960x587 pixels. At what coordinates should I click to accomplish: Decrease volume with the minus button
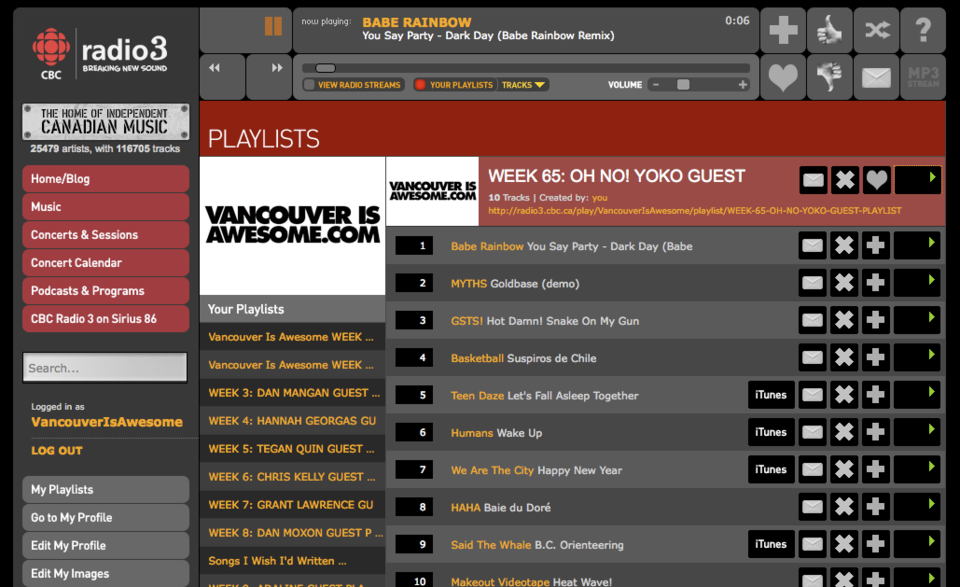point(656,85)
